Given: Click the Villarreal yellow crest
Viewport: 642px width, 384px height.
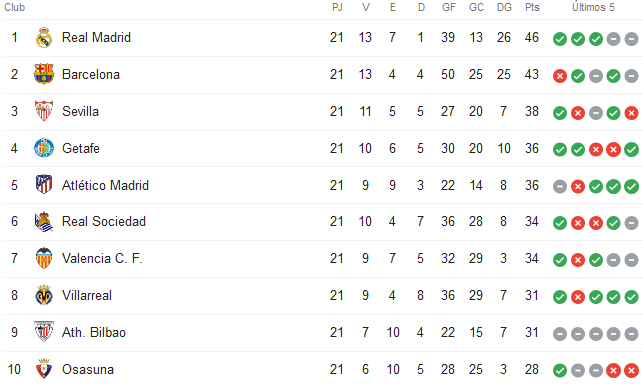Looking at the screenshot, I should tap(44, 295).
